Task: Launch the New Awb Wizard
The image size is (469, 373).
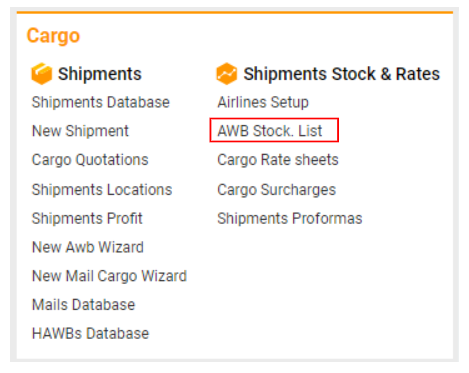Action: point(88,247)
